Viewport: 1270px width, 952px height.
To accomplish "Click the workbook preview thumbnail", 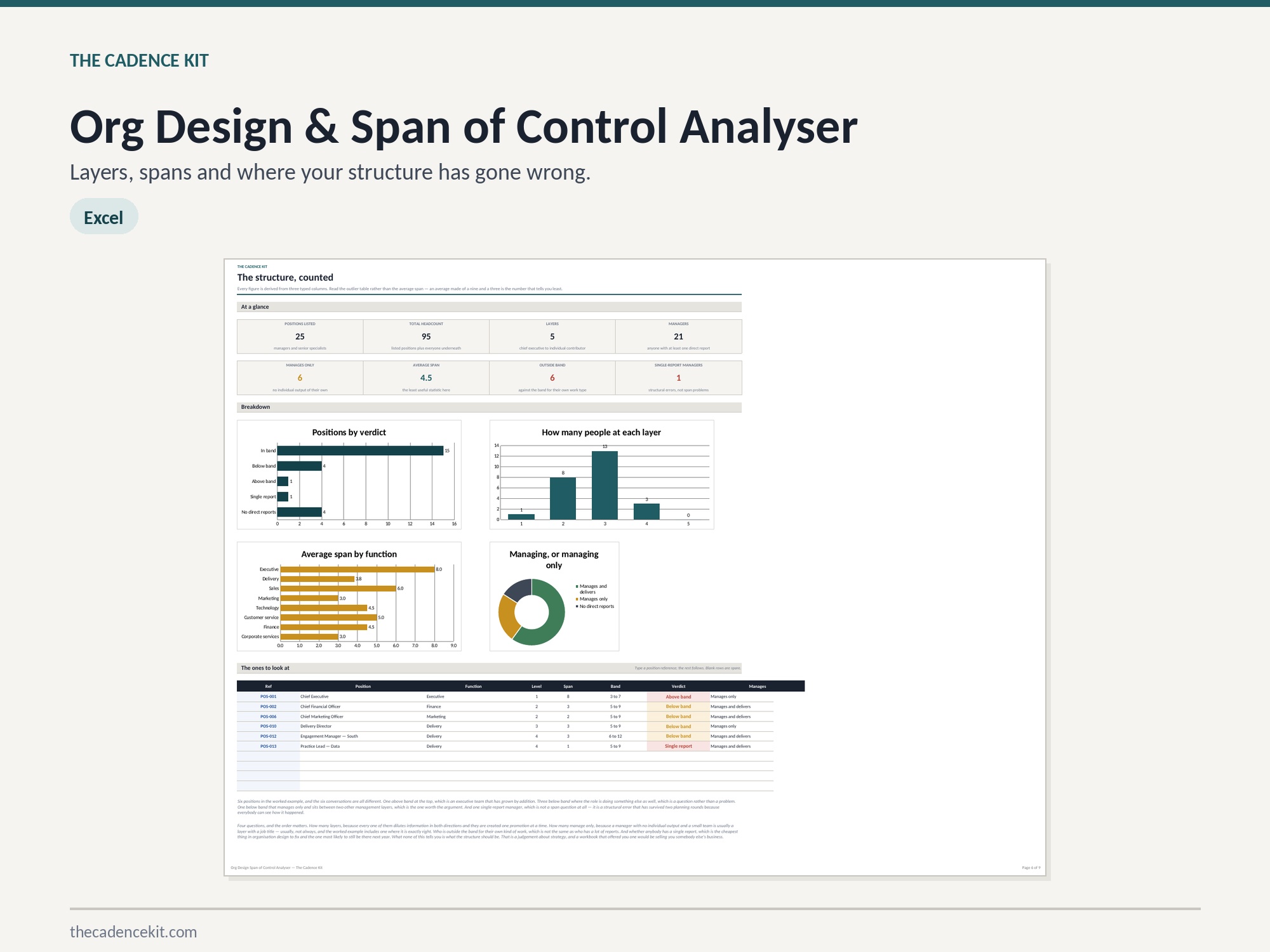I will pyautogui.click(x=635, y=567).
